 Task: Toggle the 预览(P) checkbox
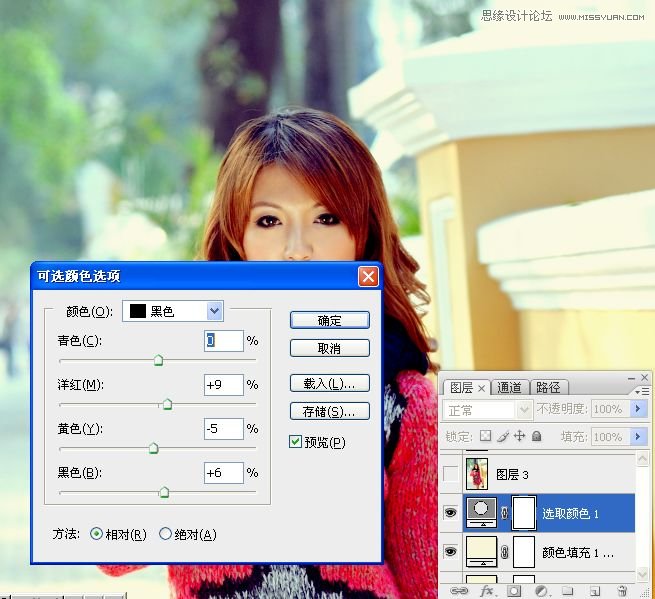click(295, 442)
